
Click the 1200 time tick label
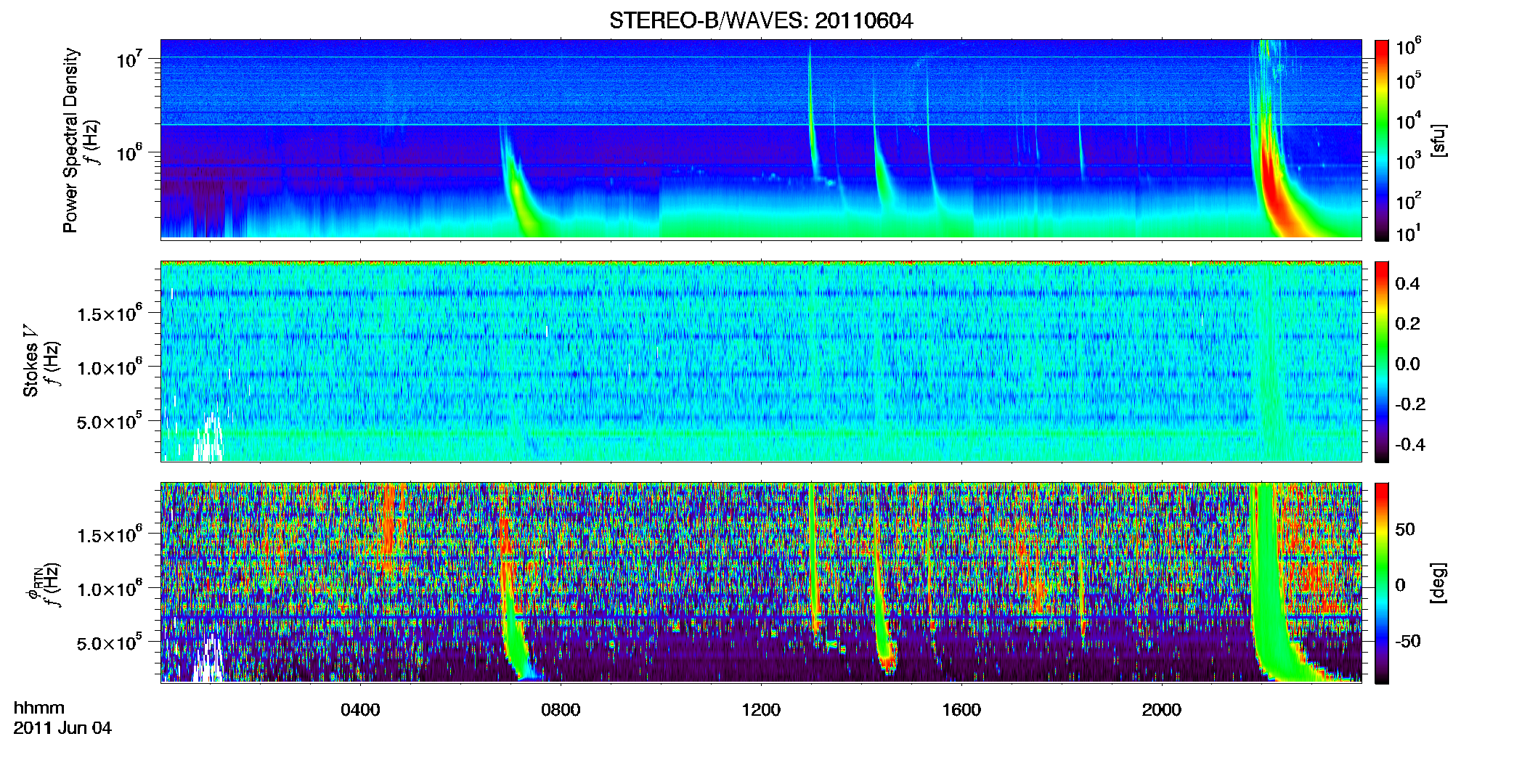click(761, 709)
